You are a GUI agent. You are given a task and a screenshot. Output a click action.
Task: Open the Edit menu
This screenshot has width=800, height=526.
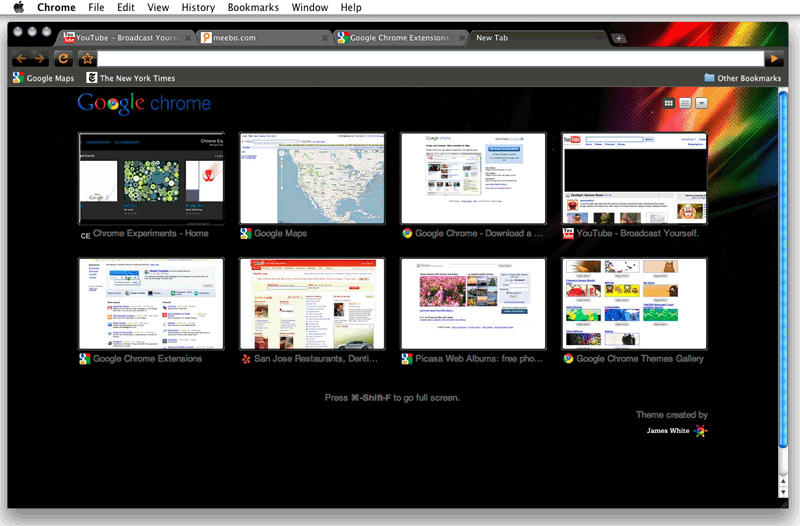[x=126, y=7]
